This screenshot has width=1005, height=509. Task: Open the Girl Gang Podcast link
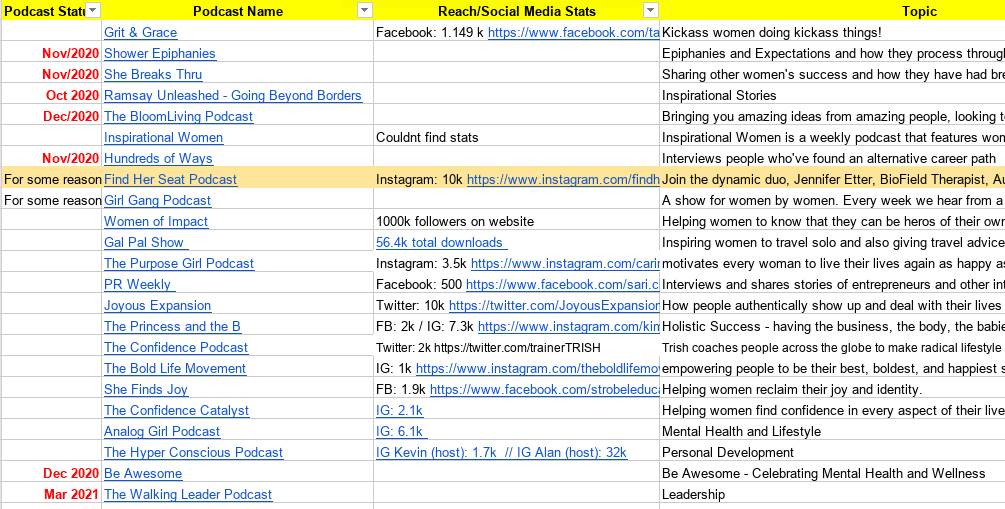158,201
